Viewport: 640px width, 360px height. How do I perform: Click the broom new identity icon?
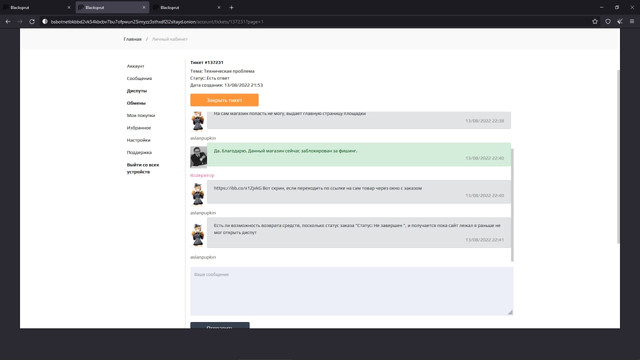620,22
